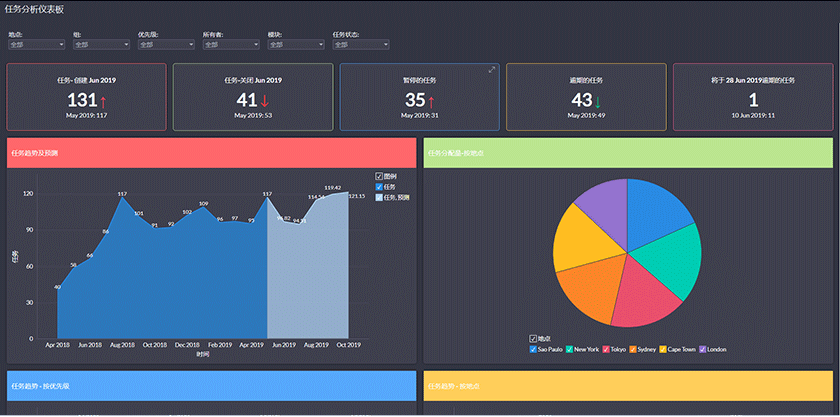Select the 逾期的任务 card

(586, 97)
